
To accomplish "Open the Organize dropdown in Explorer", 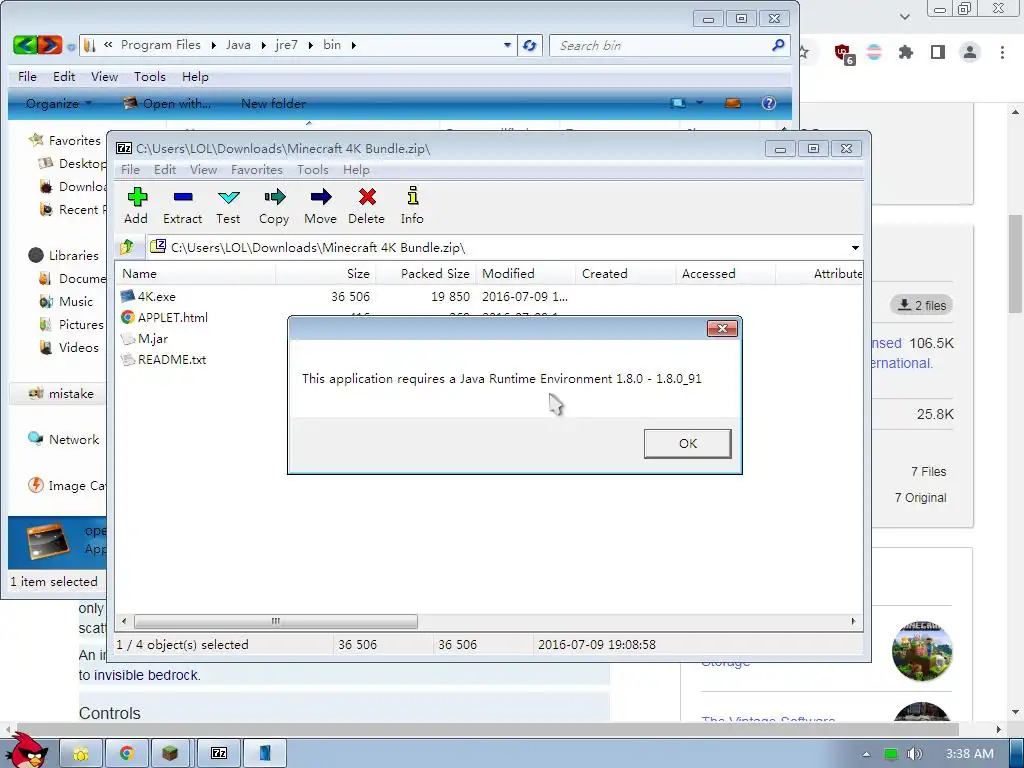I will coord(58,103).
